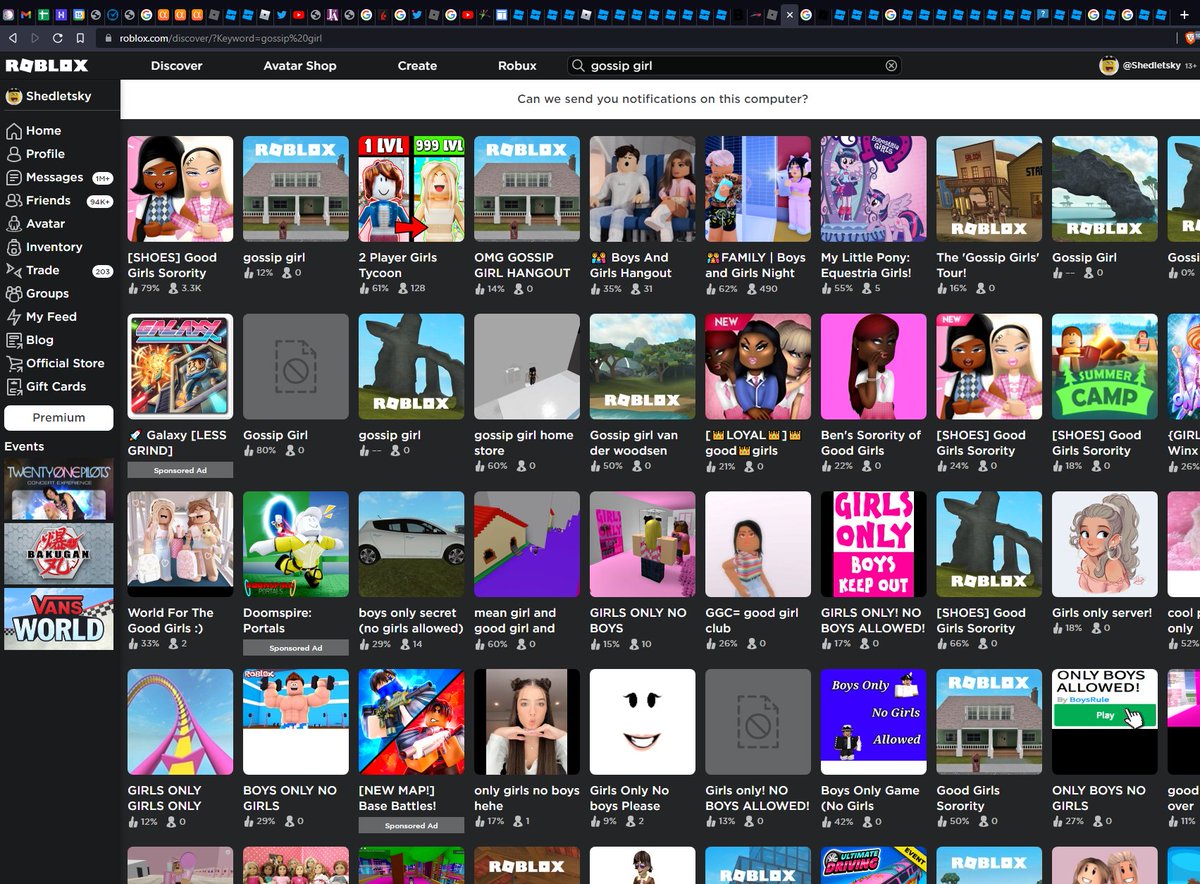Open World For The Good Girls :)
Viewport: 1200px width, 884px height.
[180, 544]
